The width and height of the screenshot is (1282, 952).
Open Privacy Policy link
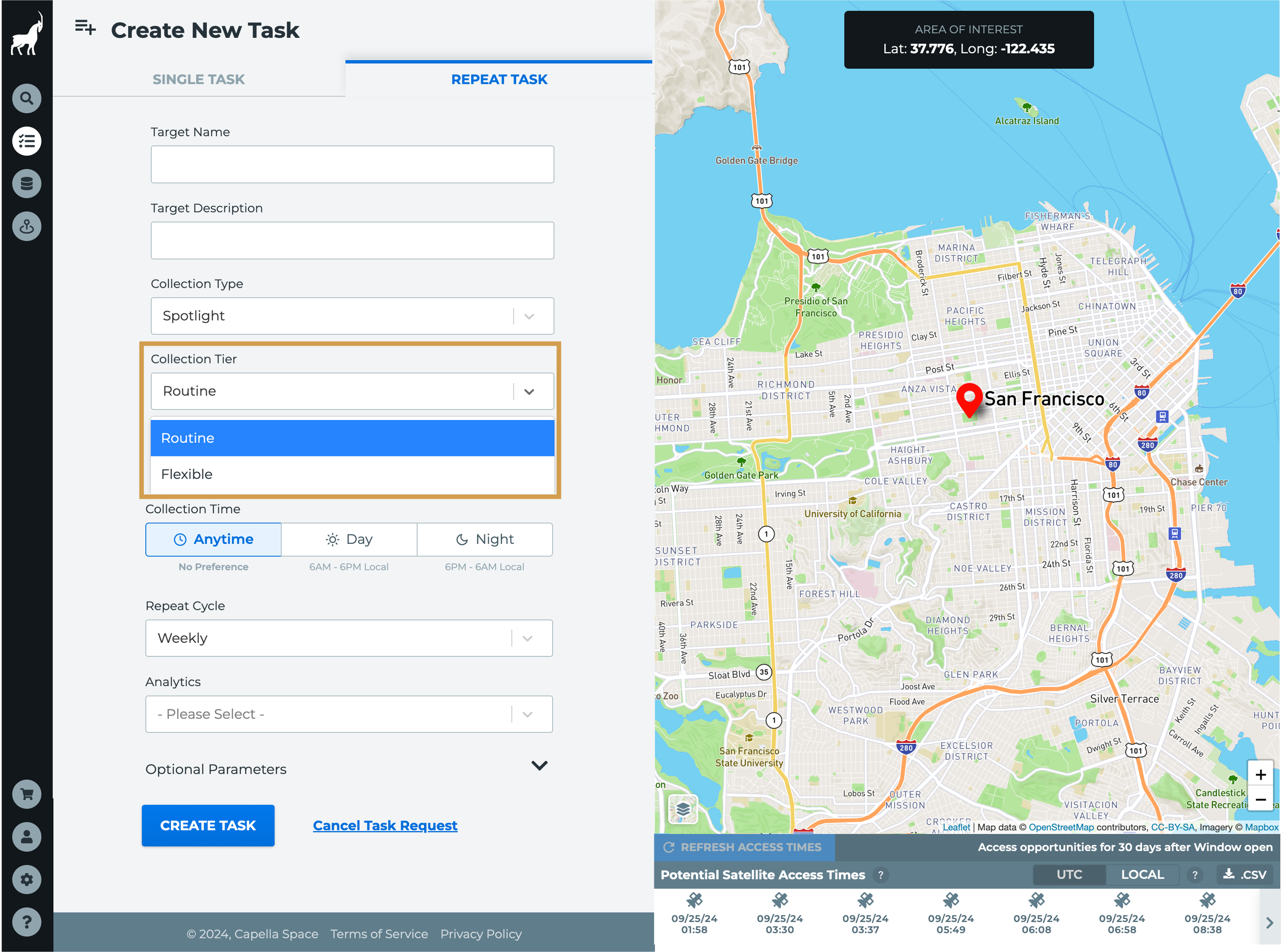(481, 934)
